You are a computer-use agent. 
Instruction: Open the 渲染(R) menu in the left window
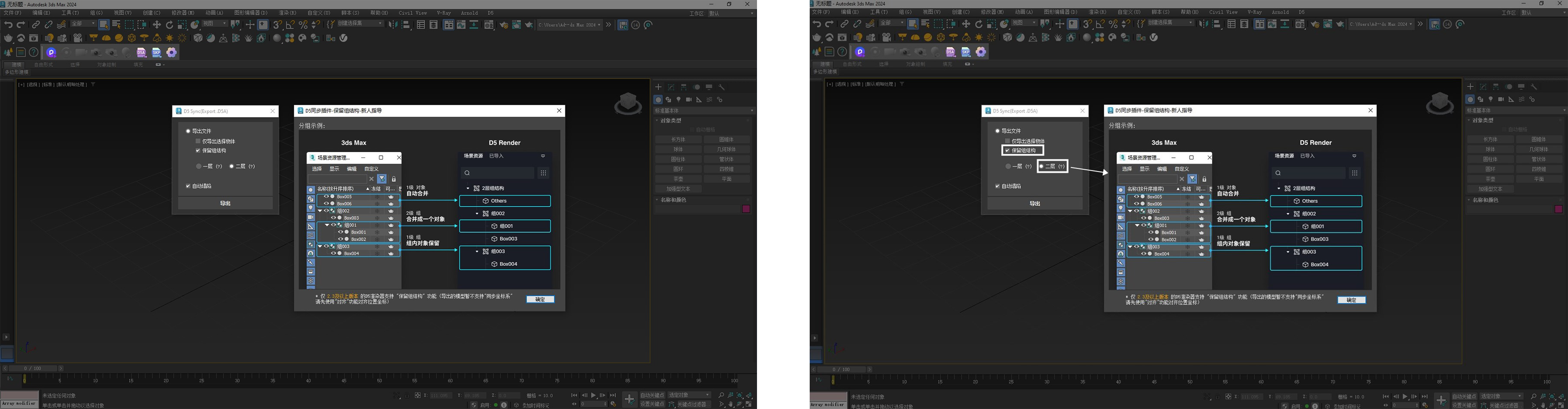287,13
